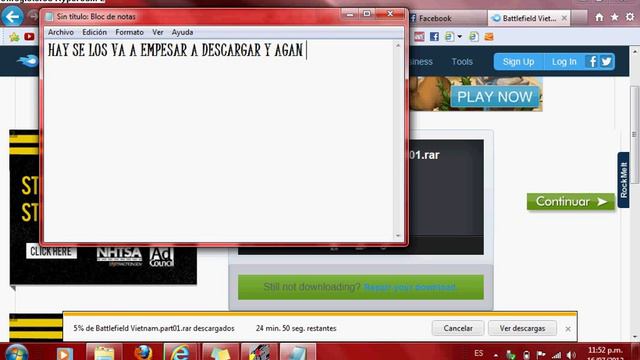Image resolution: width=640 pixels, height=360 pixels.
Task: Expand the dropdown arrow beside the page bookmark
Action: point(460,37)
